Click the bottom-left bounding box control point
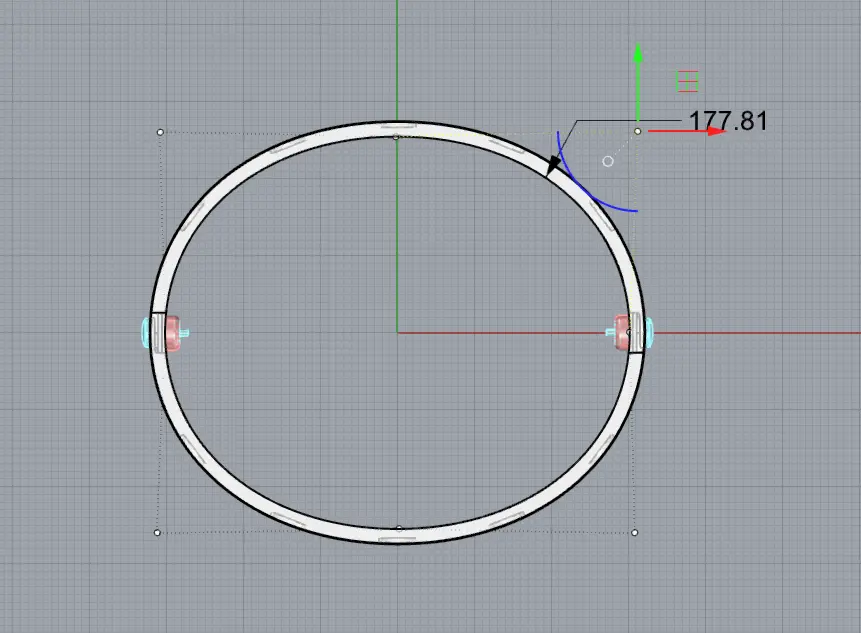This screenshot has width=861, height=633. tap(157, 533)
